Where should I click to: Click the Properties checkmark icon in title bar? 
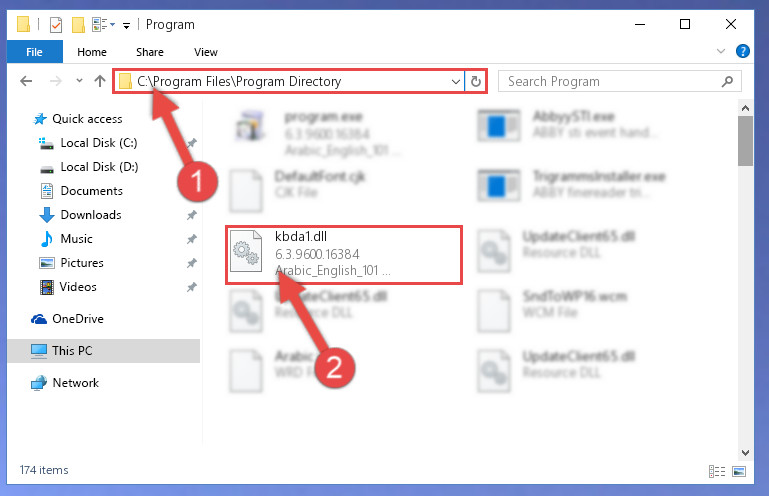pyautogui.click(x=56, y=25)
